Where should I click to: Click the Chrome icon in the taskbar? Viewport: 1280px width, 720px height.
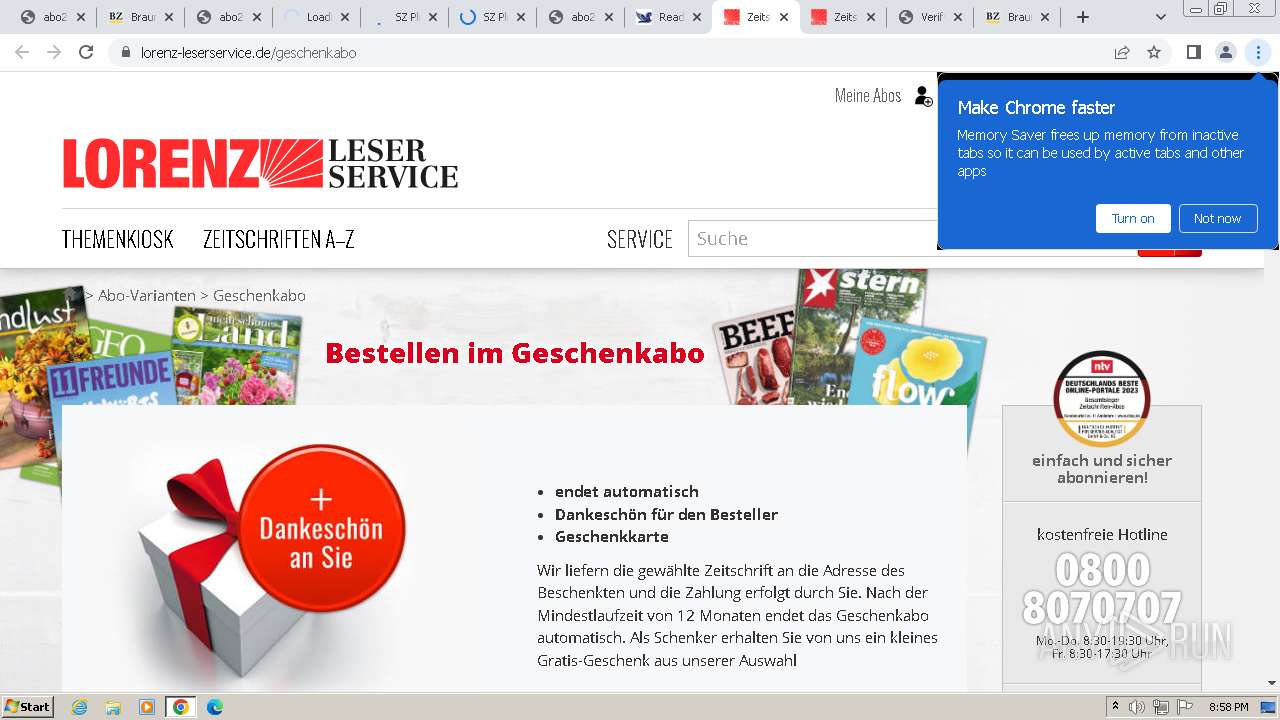click(181, 707)
